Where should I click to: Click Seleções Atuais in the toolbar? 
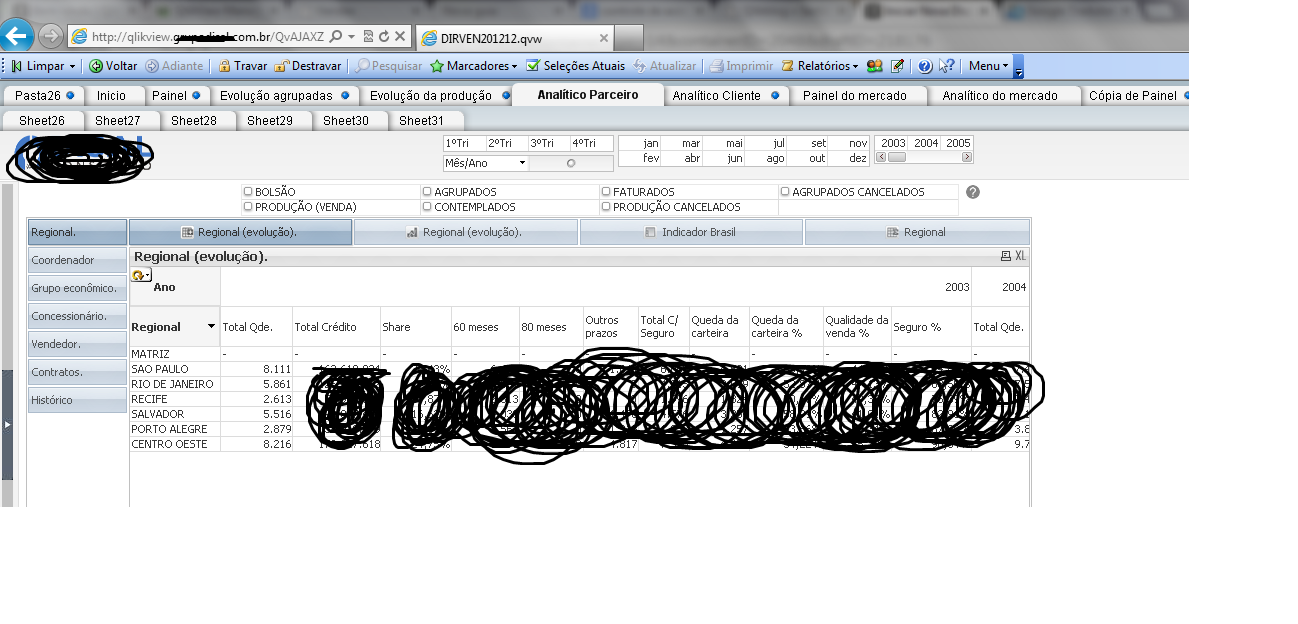pyautogui.click(x=576, y=66)
